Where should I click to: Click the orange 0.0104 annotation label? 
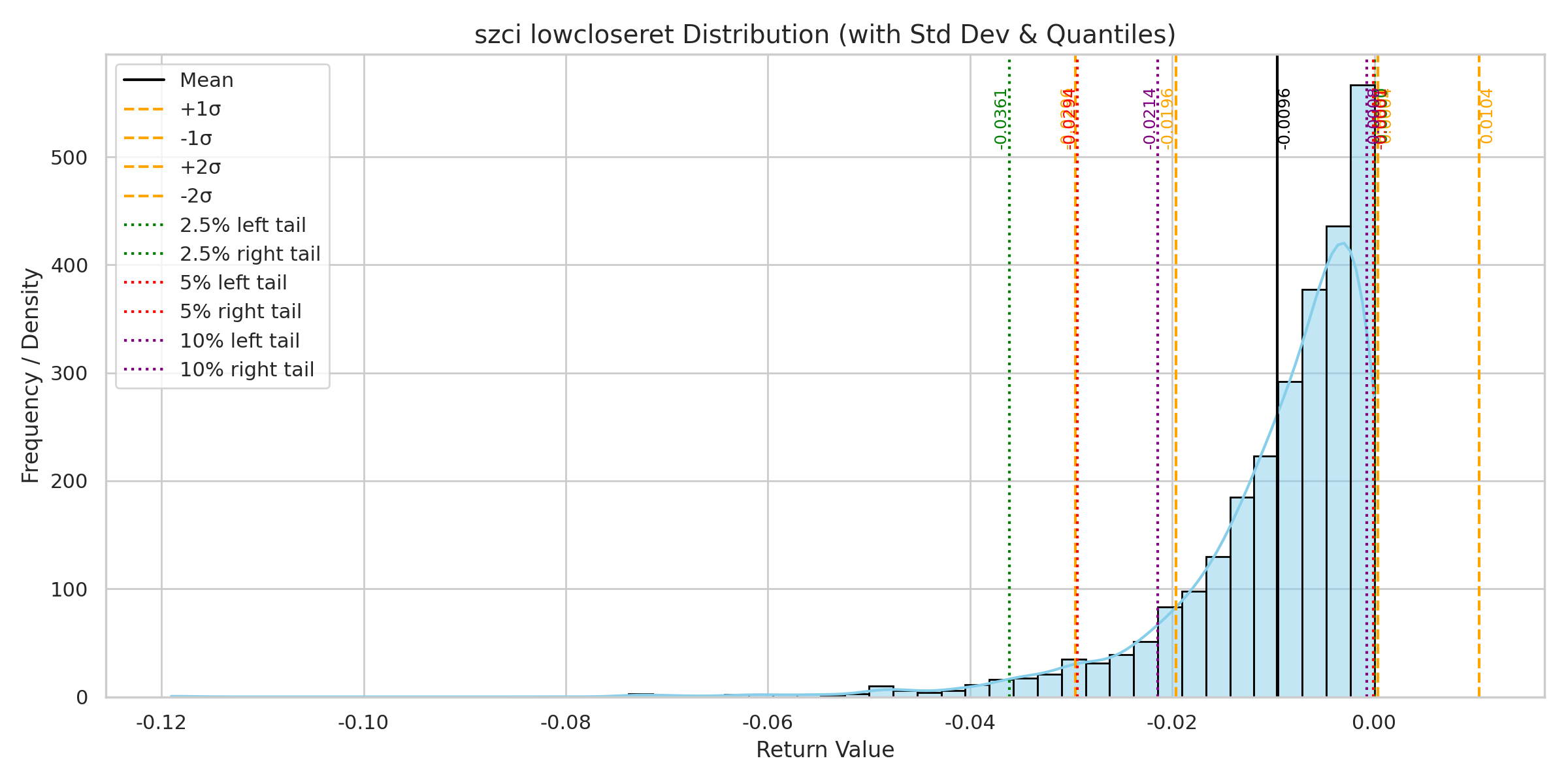1486,116
